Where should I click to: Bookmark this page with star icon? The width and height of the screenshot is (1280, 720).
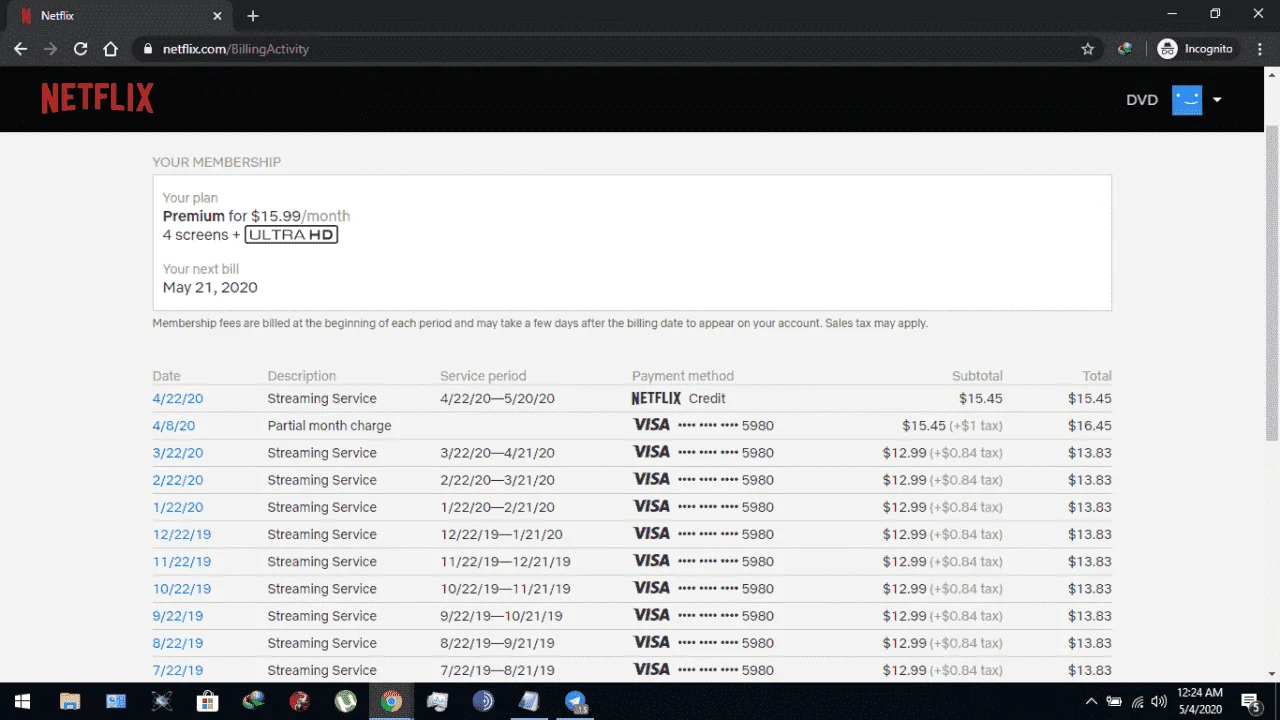pos(1088,49)
